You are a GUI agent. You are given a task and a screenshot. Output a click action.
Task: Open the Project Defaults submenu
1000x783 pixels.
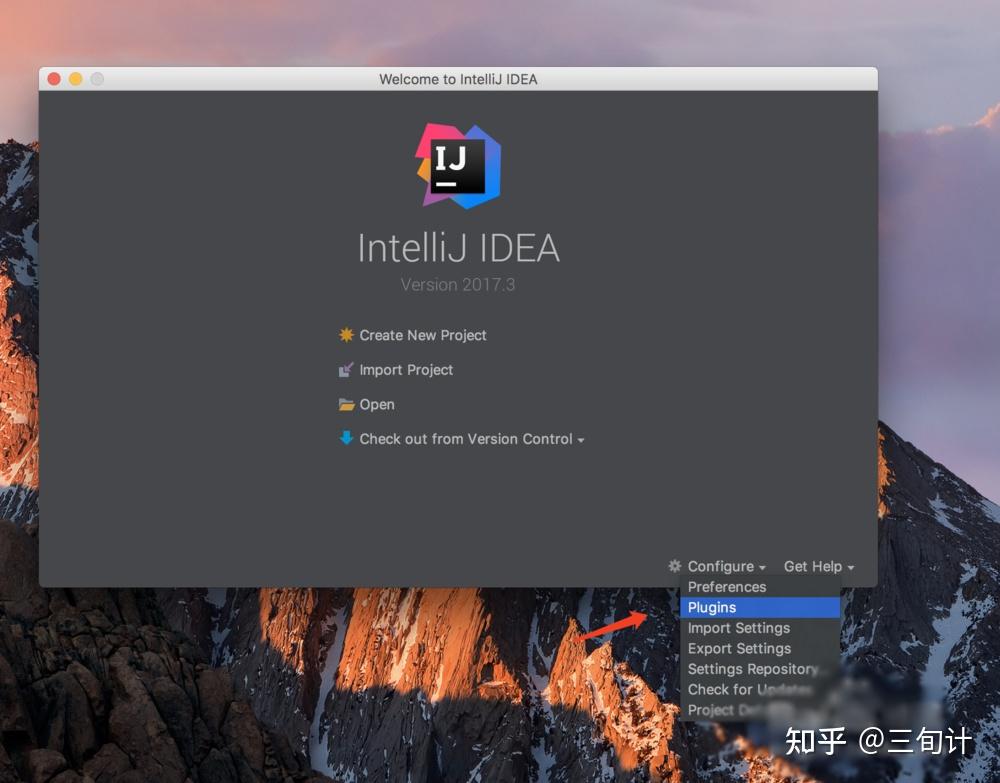pyautogui.click(x=740, y=710)
